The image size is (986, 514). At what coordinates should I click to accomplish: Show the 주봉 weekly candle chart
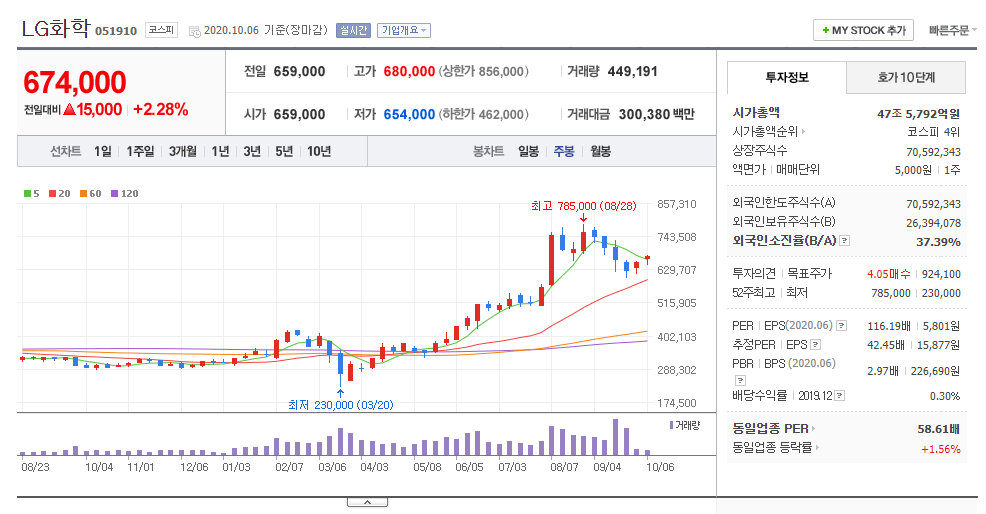[564, 152]
